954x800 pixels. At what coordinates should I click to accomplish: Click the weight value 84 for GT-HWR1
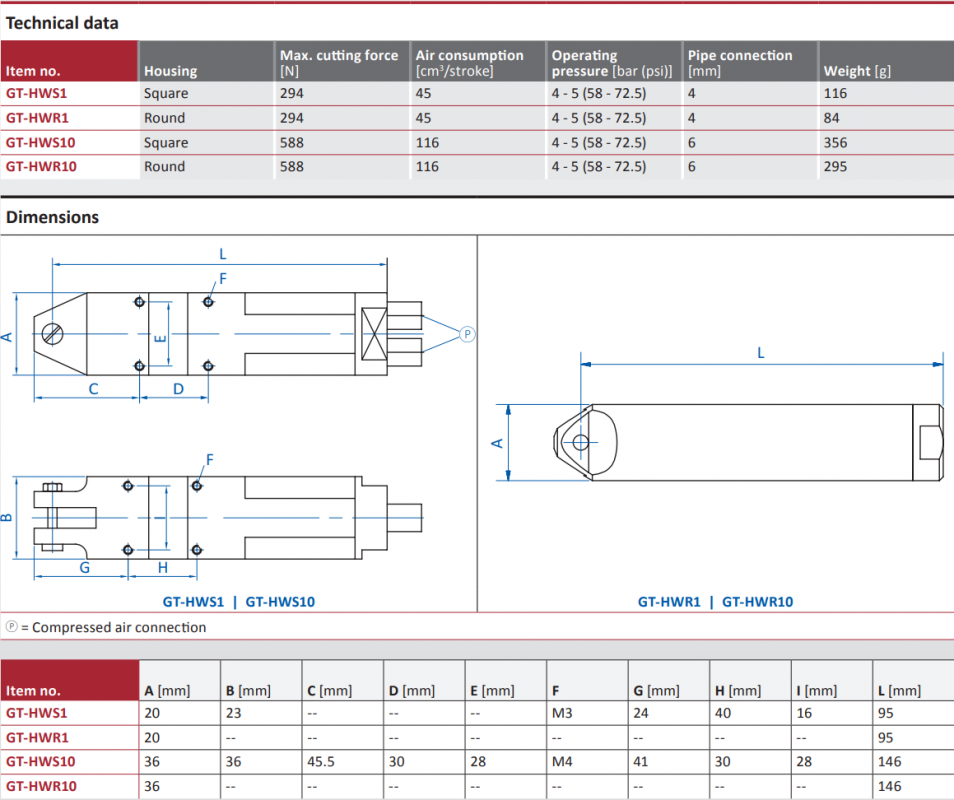point(831,118)
